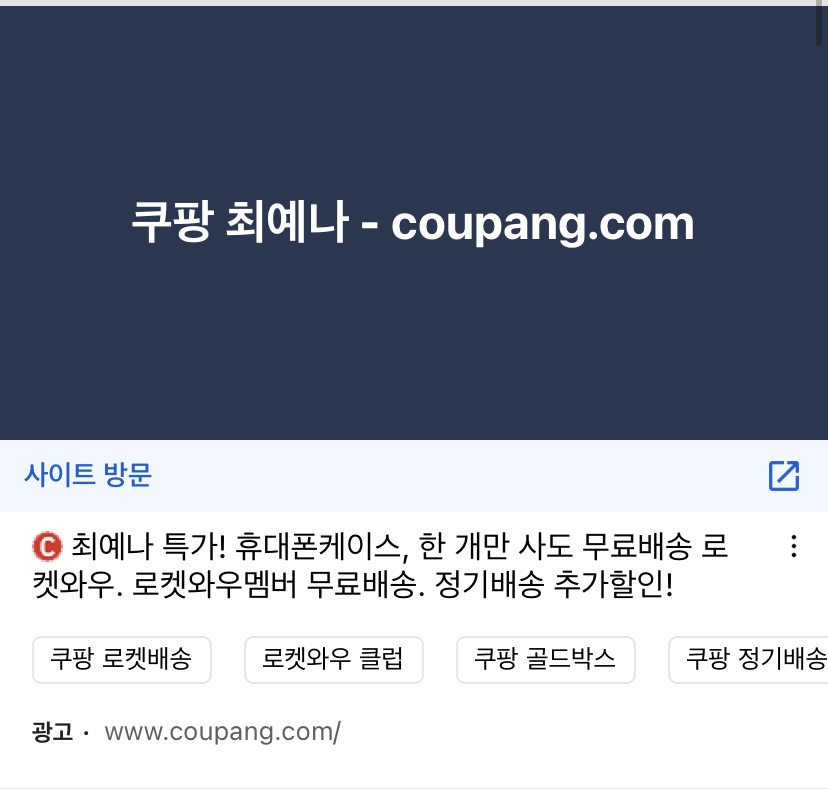Viewport: 828px width, 789px height.
Task: Open the external link arrow icon
Action: (x=784, y=476)
